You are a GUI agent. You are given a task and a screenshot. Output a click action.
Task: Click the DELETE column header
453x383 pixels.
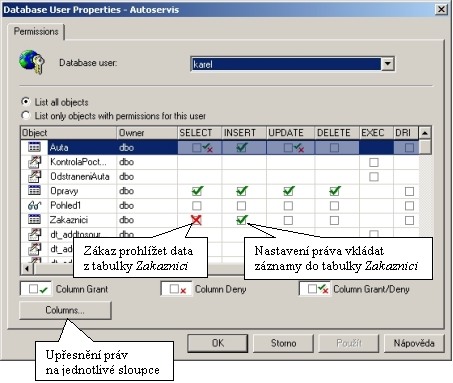click(337, 133)
